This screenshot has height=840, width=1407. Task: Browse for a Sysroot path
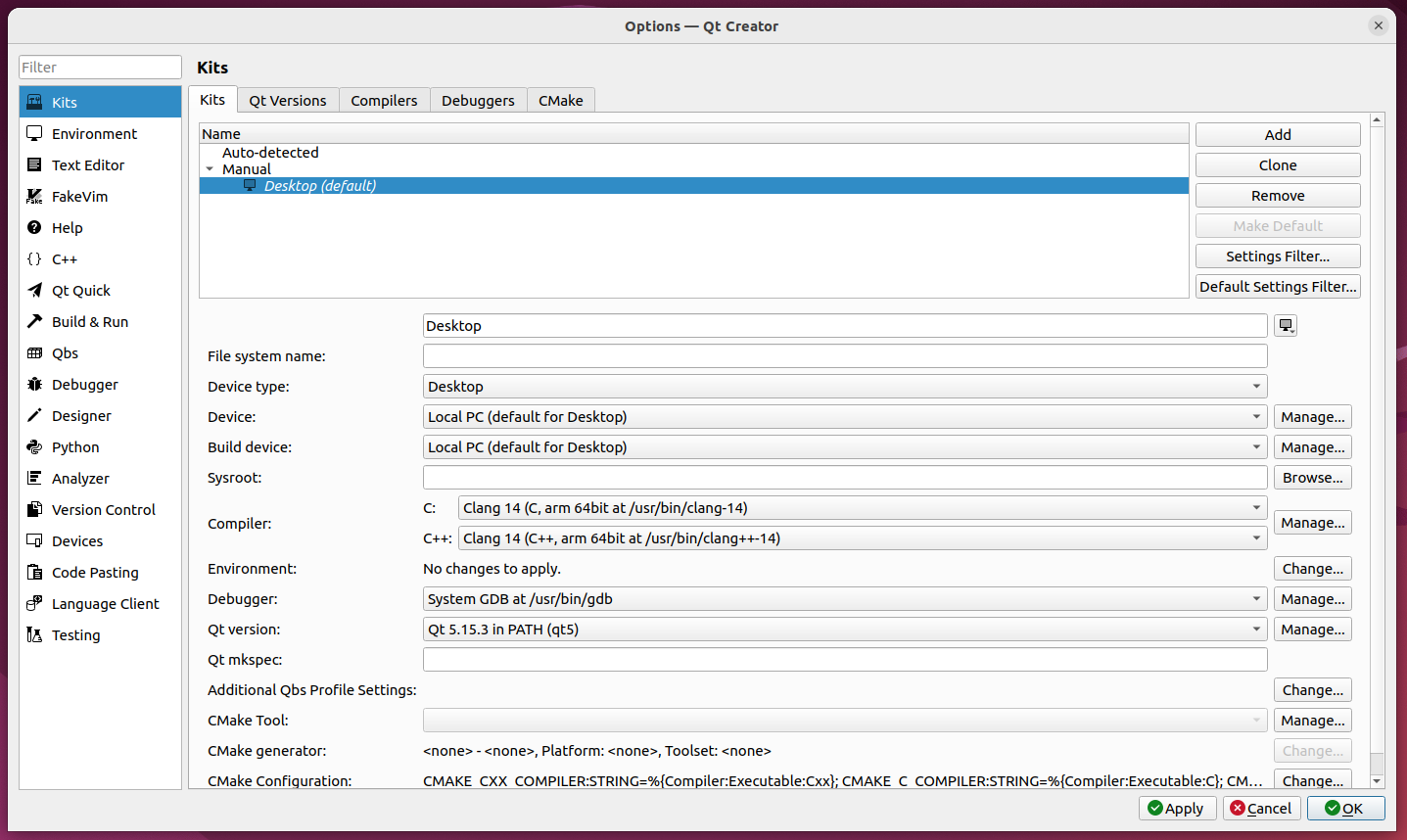[x=1313, y=478]
